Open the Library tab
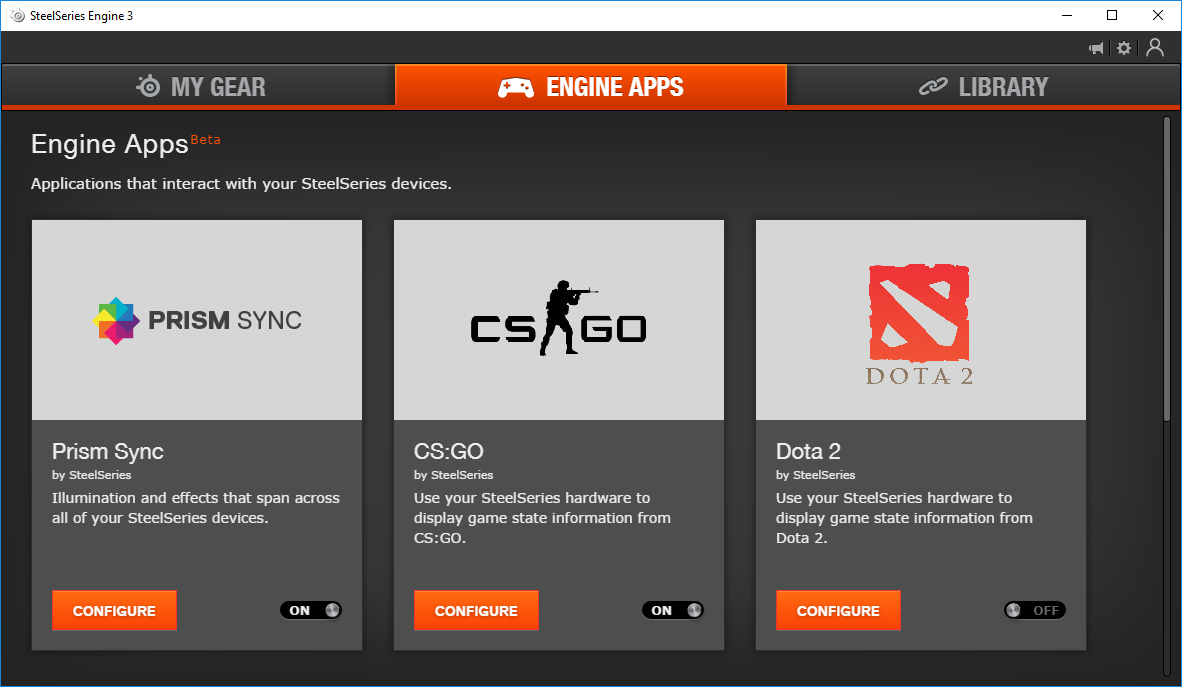Screen dimensions: 1182x687 pyautogui.click(x=983, y=87)
